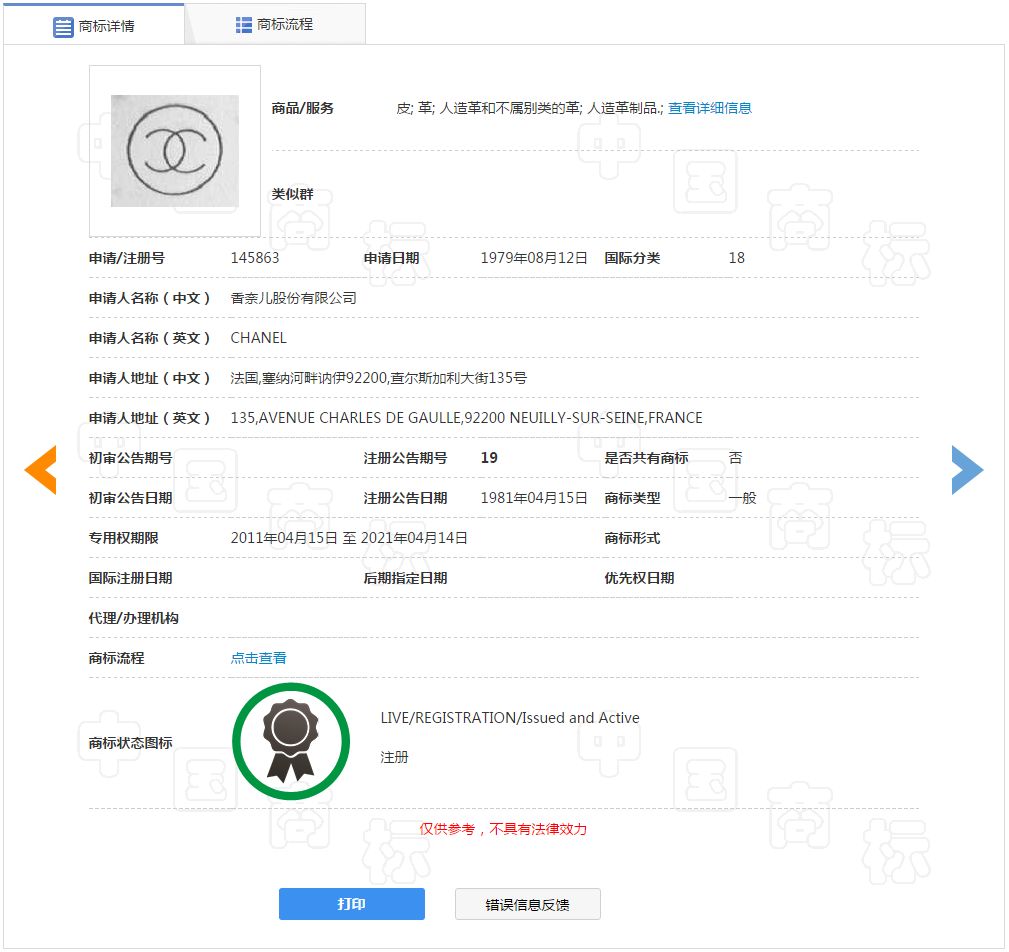Viewport: 1009px width, 952px height.
Task: Click the Chanel double-C trademark logo image
Action: (173, 148)
